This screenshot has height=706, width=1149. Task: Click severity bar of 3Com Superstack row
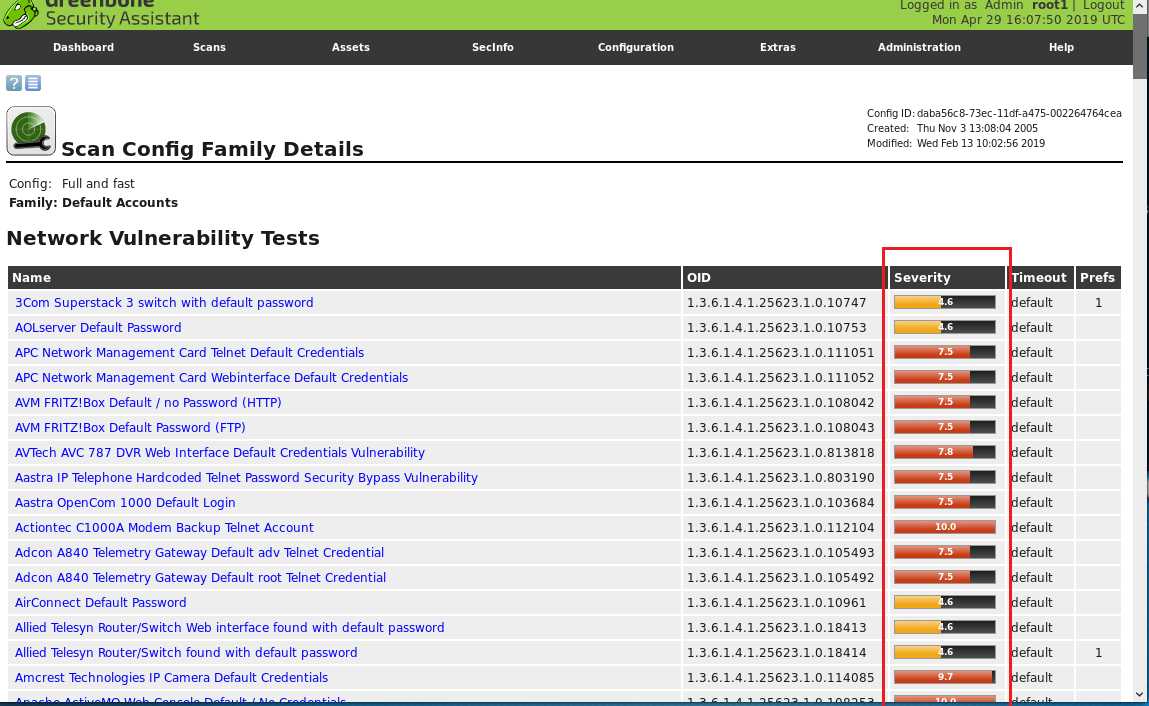click(945, 302)
